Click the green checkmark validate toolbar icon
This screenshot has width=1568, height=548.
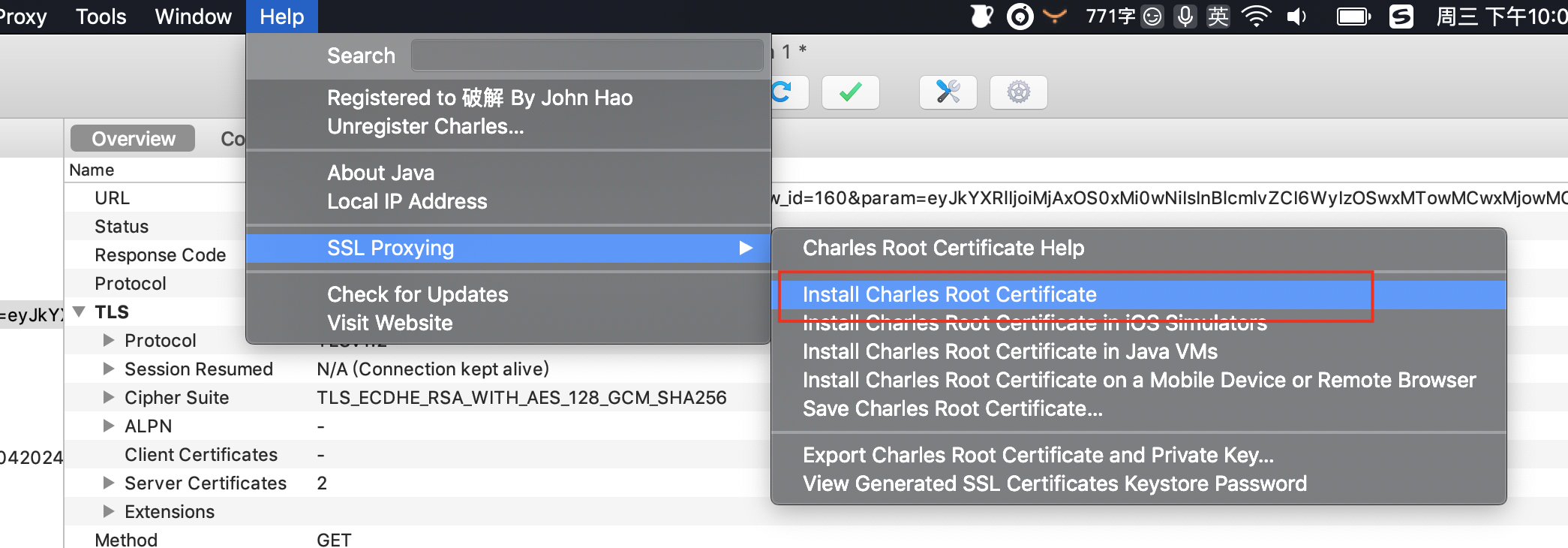pos(850,92)
